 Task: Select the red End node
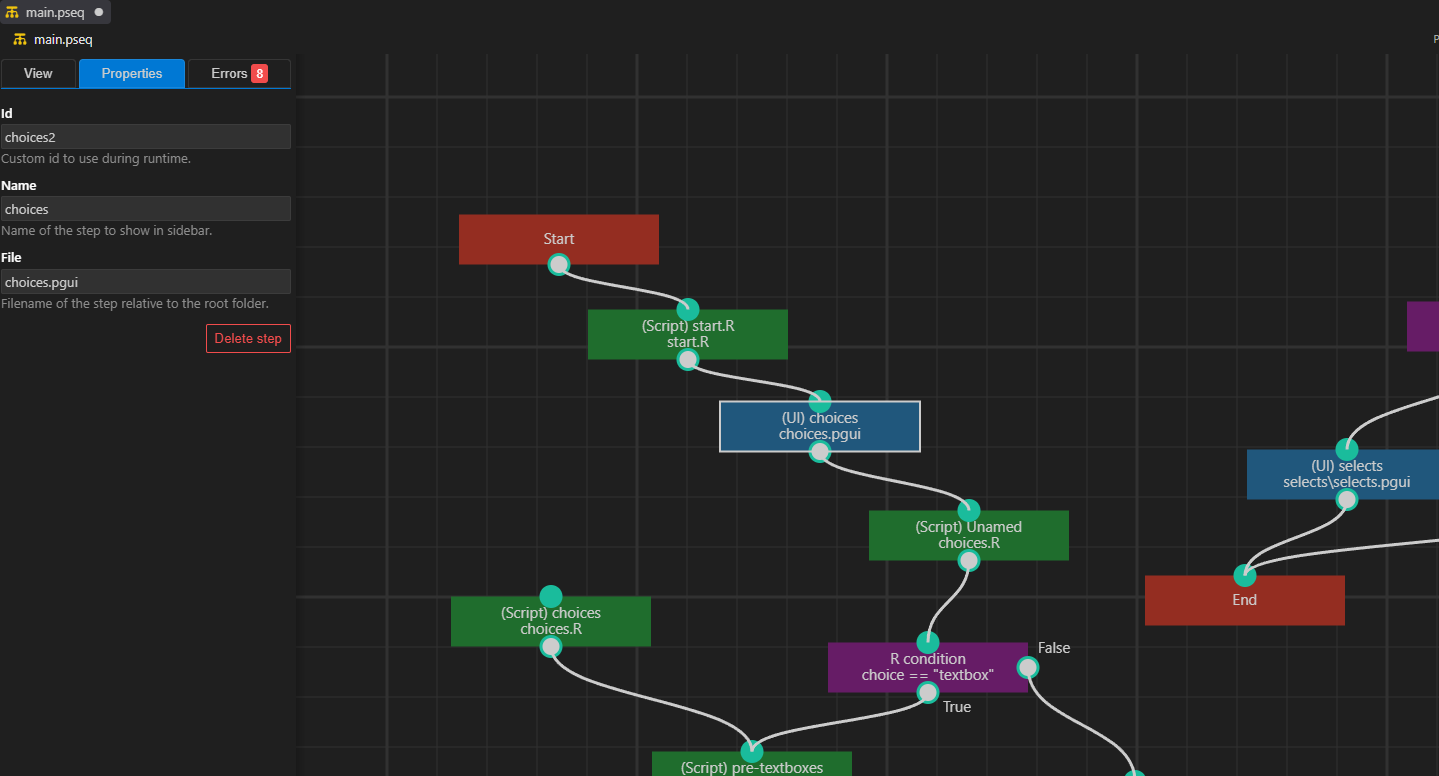click(x=1245, y=600)
